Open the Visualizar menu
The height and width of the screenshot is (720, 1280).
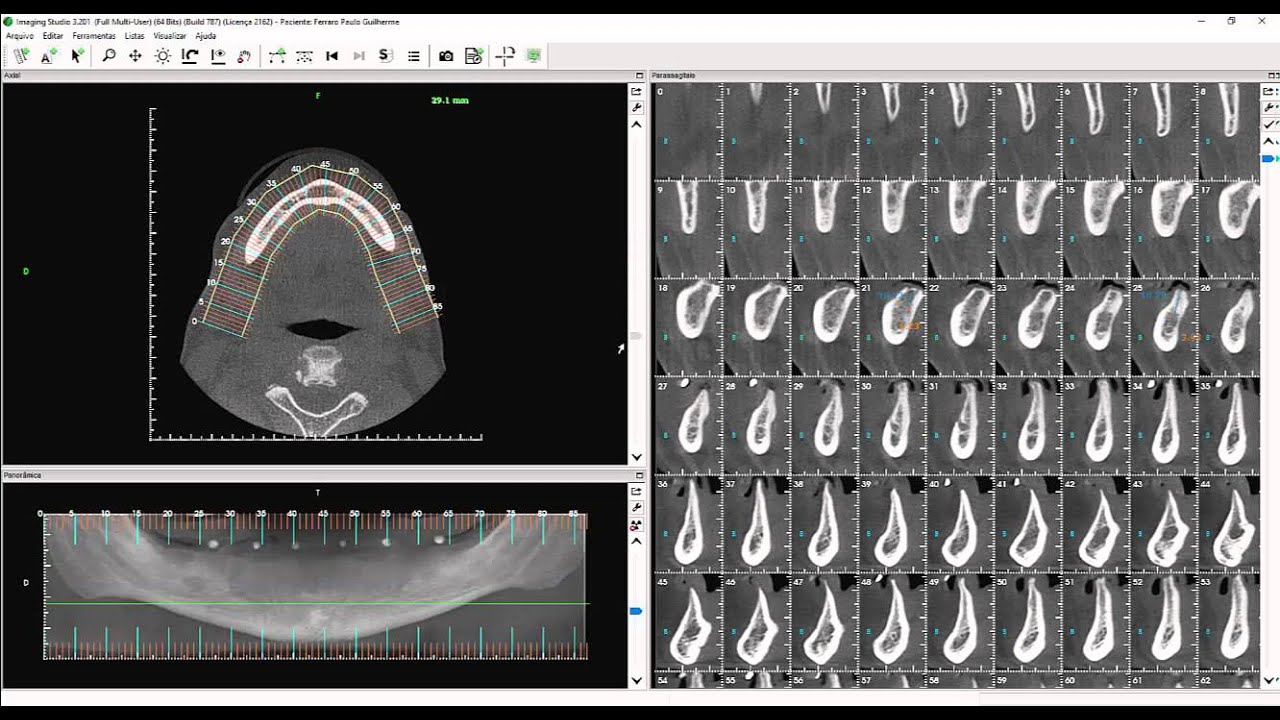170,36
